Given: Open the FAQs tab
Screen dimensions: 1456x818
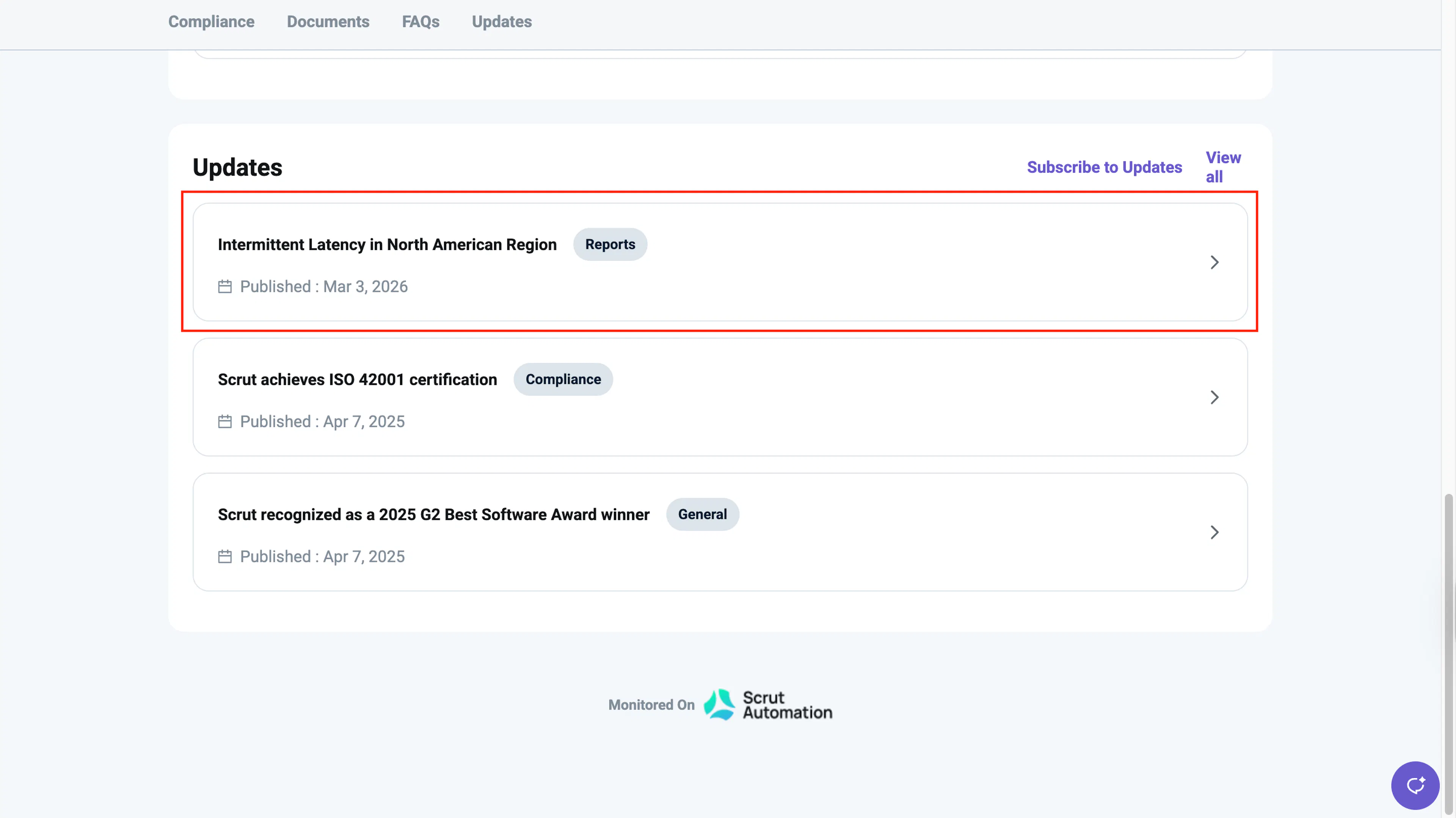Looking at the screenshot, I should pos(420,22).
